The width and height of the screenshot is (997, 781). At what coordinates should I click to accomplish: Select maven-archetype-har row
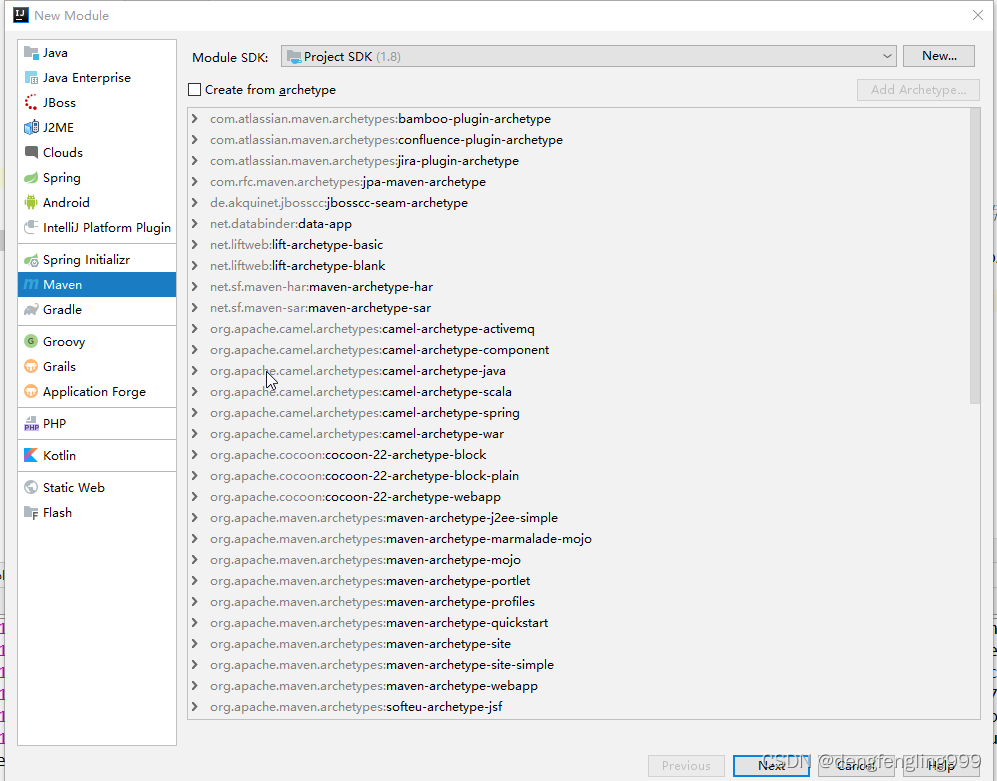tap(579, 287)
